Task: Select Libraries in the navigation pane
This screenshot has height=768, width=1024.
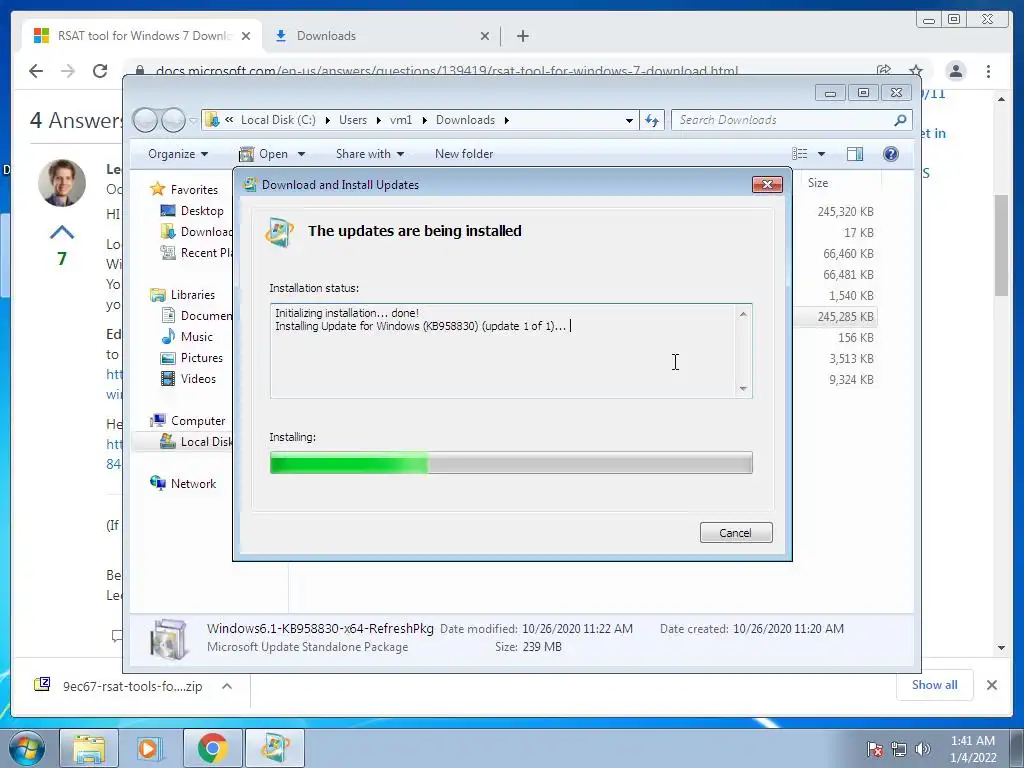Action: pyautogui.click(x=193, y=295)
